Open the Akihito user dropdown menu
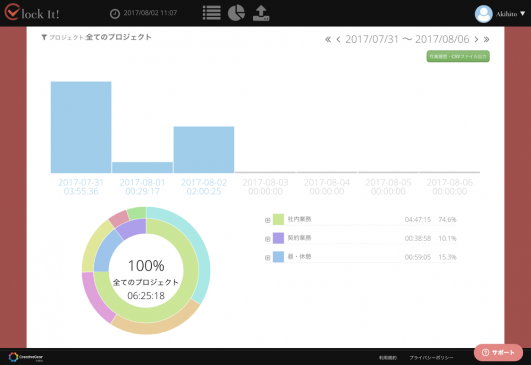This screenshot has height=365, width=531. tap(511, 14)
